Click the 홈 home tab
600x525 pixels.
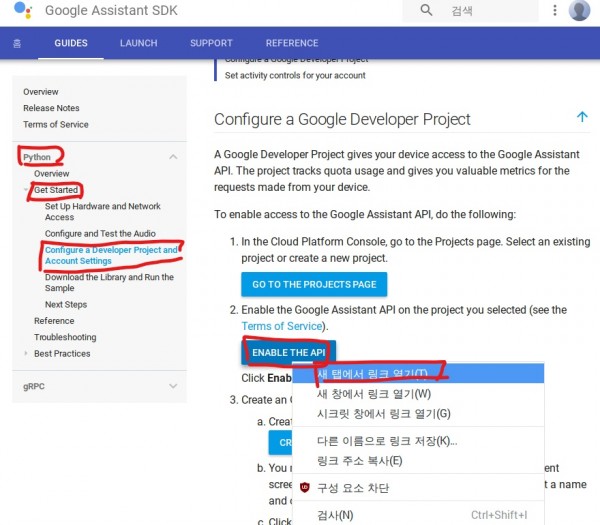[x=17, y=43]
